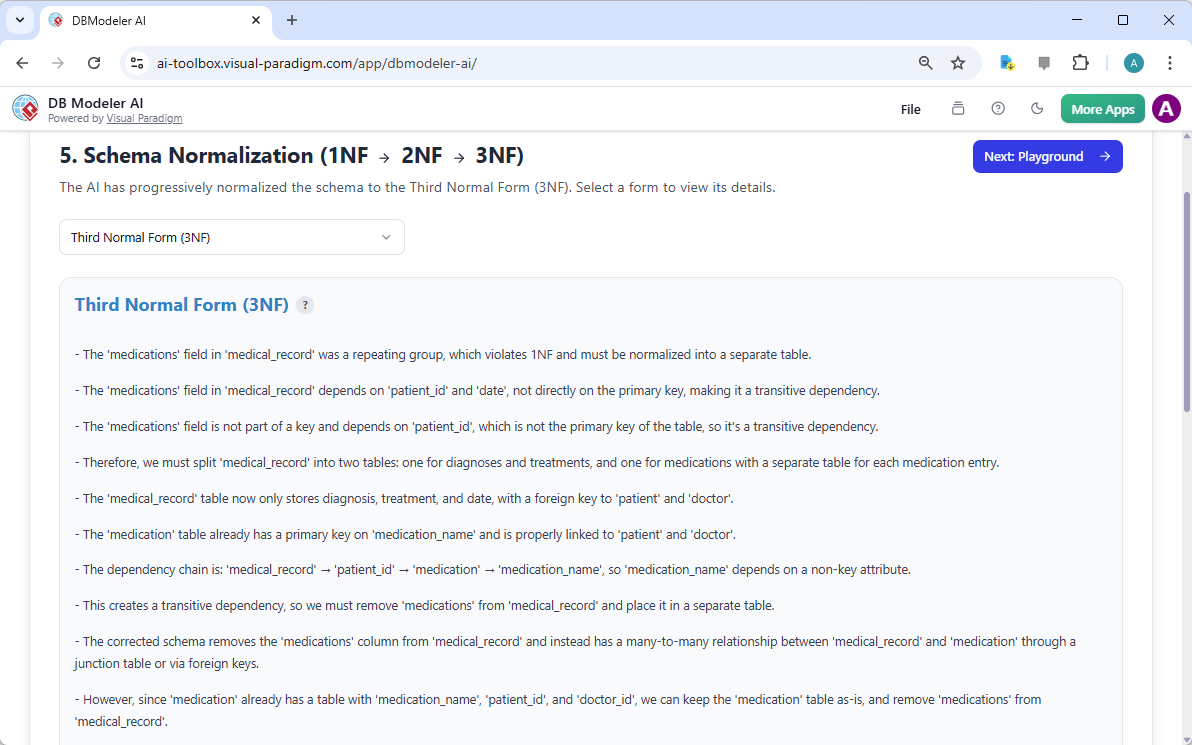Toggle dark mode with the moon icon
The image size is (1192, 745).
(1037, 109)
